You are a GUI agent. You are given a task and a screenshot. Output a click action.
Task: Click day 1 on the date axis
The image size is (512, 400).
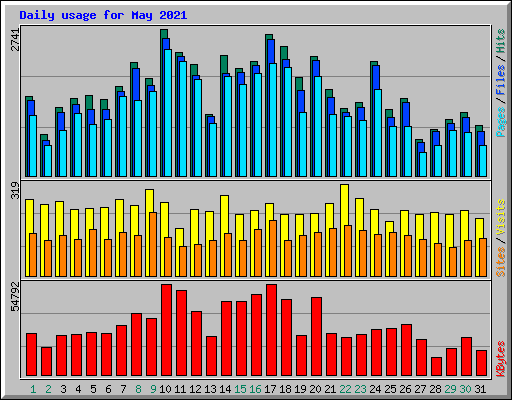pos(33,389)
